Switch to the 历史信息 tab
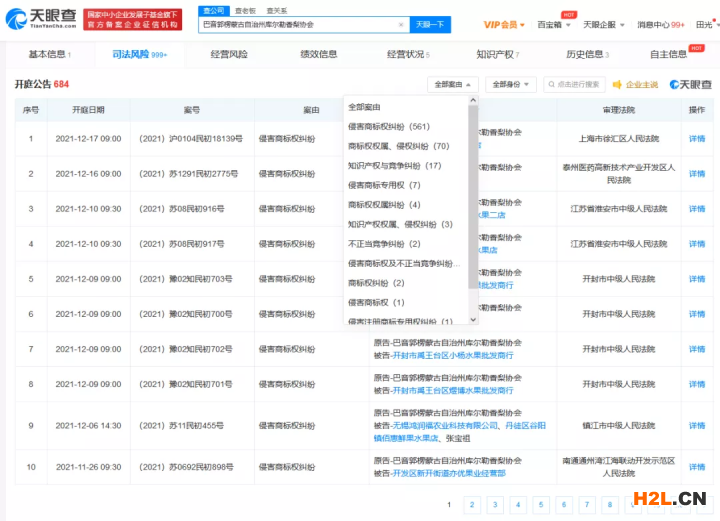The image size is (720, 521). click(587, 55)
